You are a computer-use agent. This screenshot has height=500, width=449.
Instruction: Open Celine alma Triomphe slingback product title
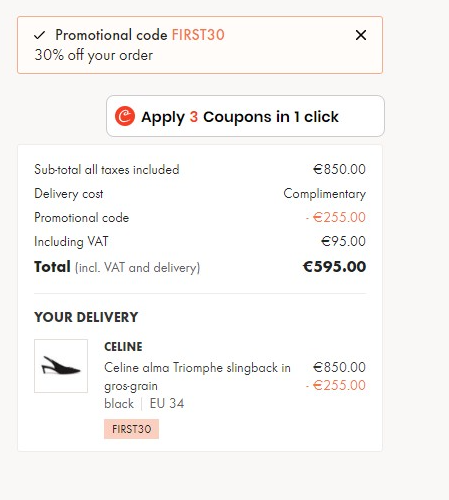(197, 377)
